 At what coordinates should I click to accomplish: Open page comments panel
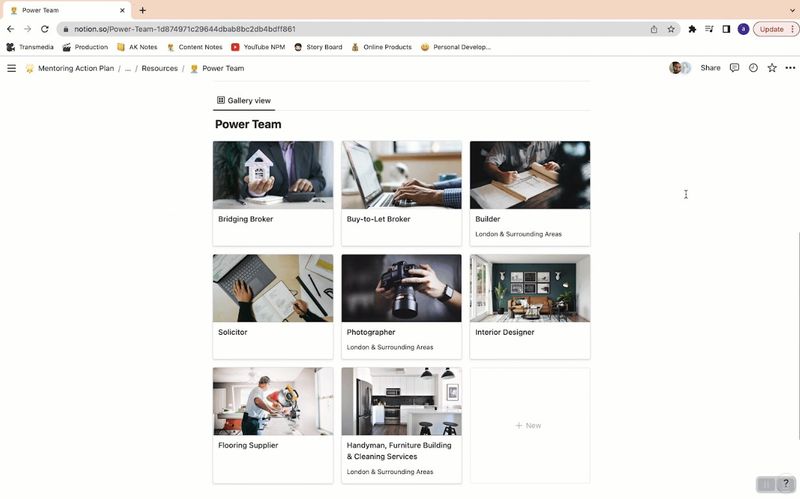(734, 68)
